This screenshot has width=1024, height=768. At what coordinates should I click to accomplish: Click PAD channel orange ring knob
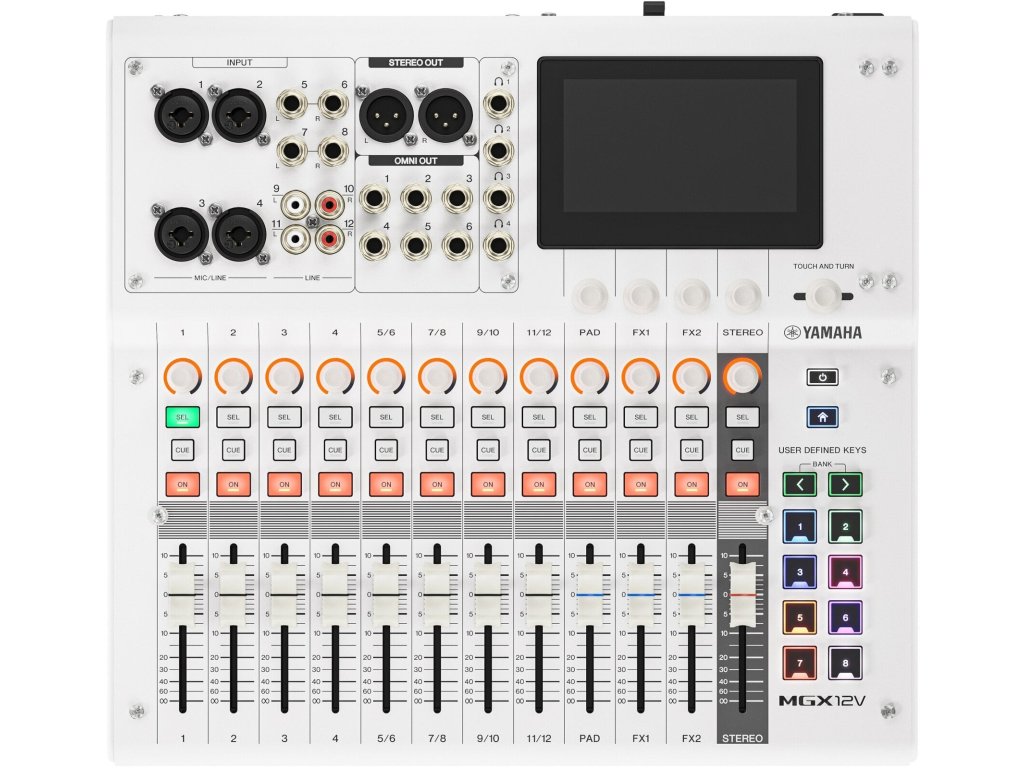point(590,377)
